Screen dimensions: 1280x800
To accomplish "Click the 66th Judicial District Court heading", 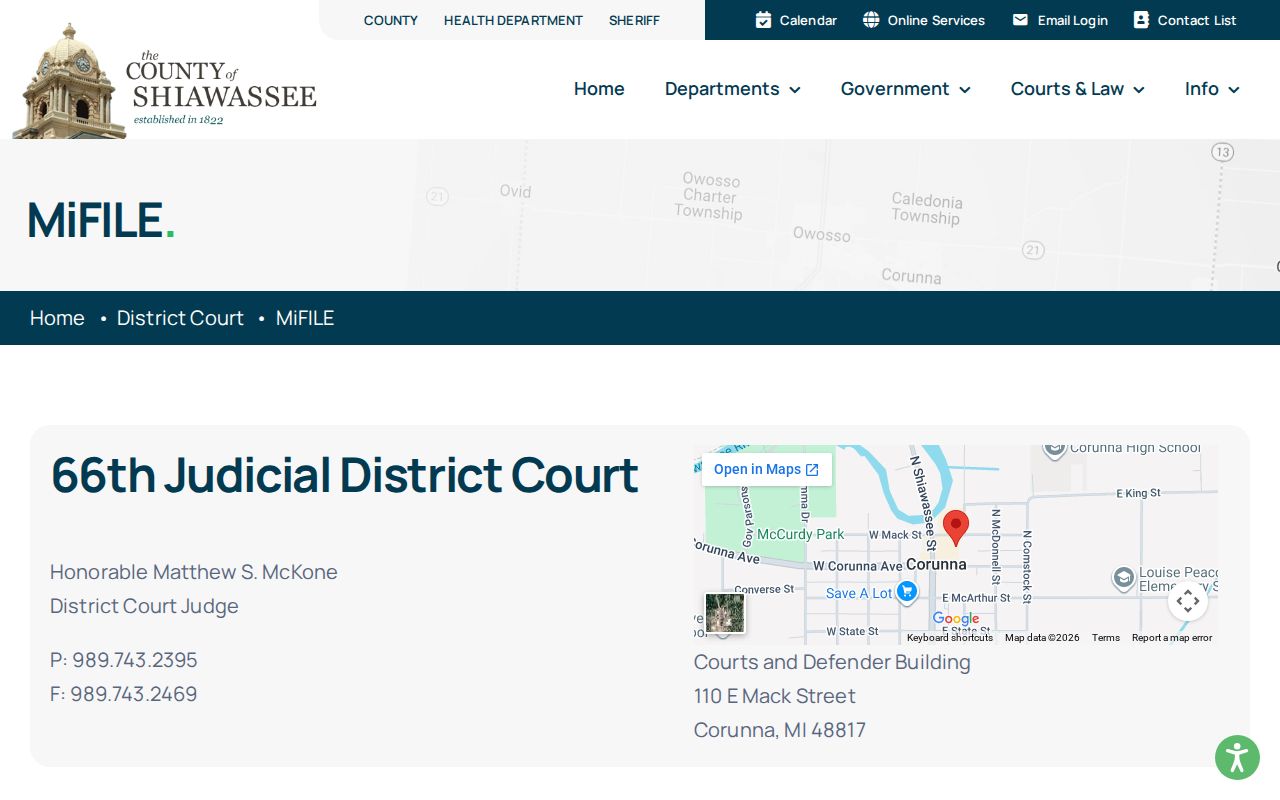I will 345,475.
